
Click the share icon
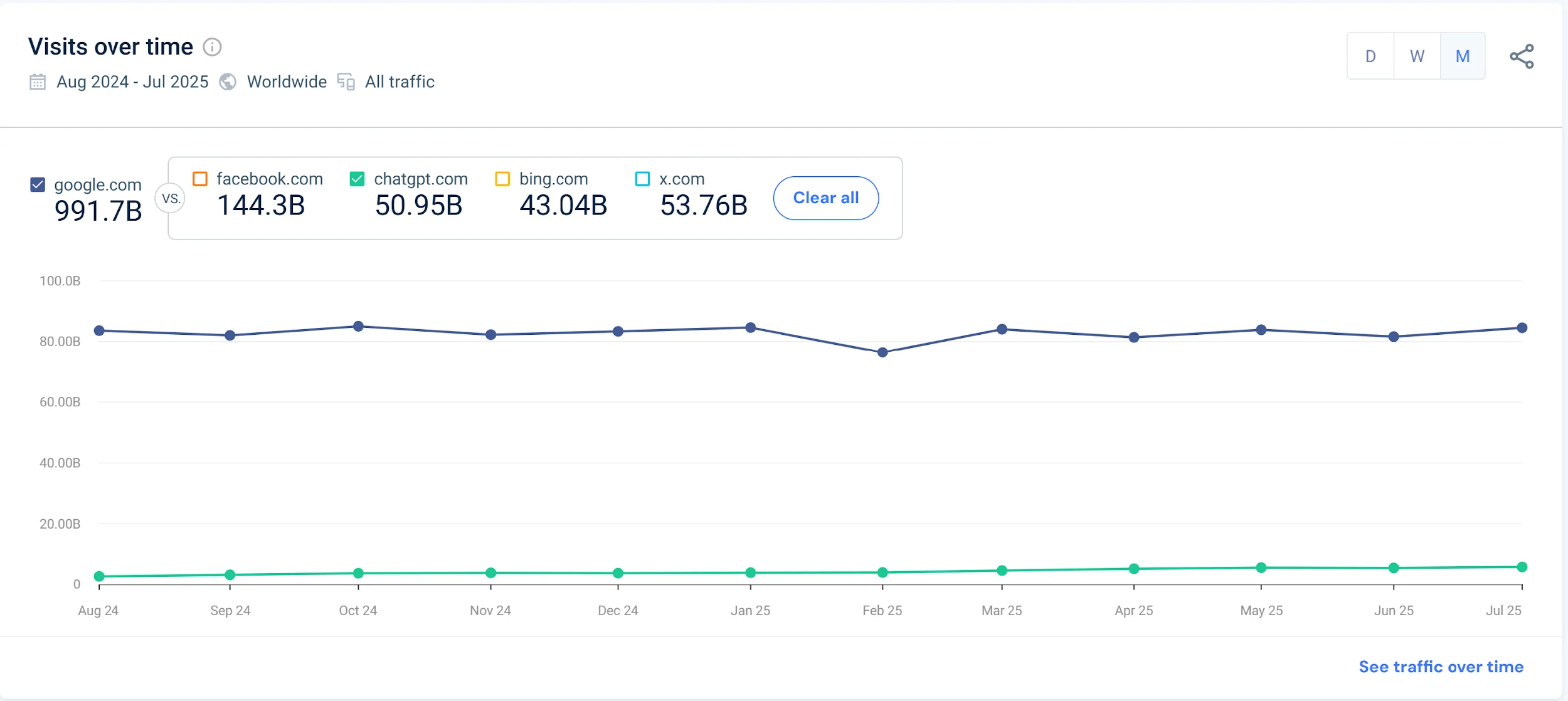coord(1522,56)
